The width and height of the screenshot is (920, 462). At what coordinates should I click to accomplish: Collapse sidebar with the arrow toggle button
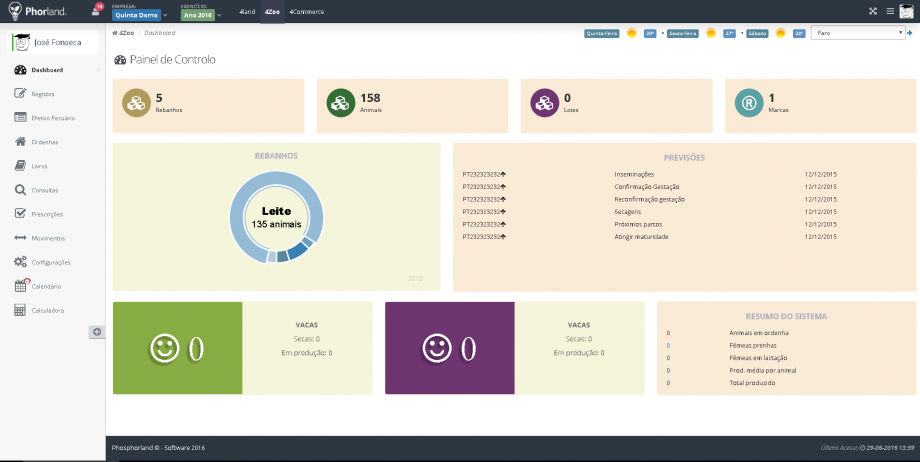coord(97,332)
